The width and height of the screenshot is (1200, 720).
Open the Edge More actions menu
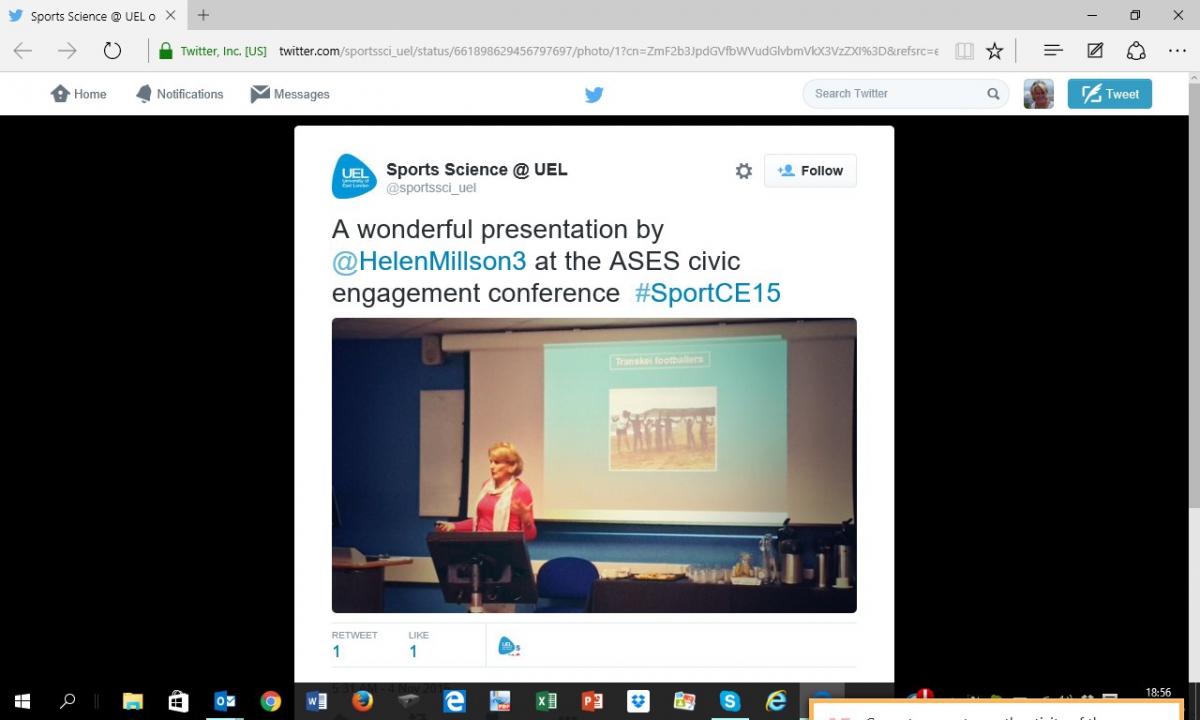click(1177, 51)
